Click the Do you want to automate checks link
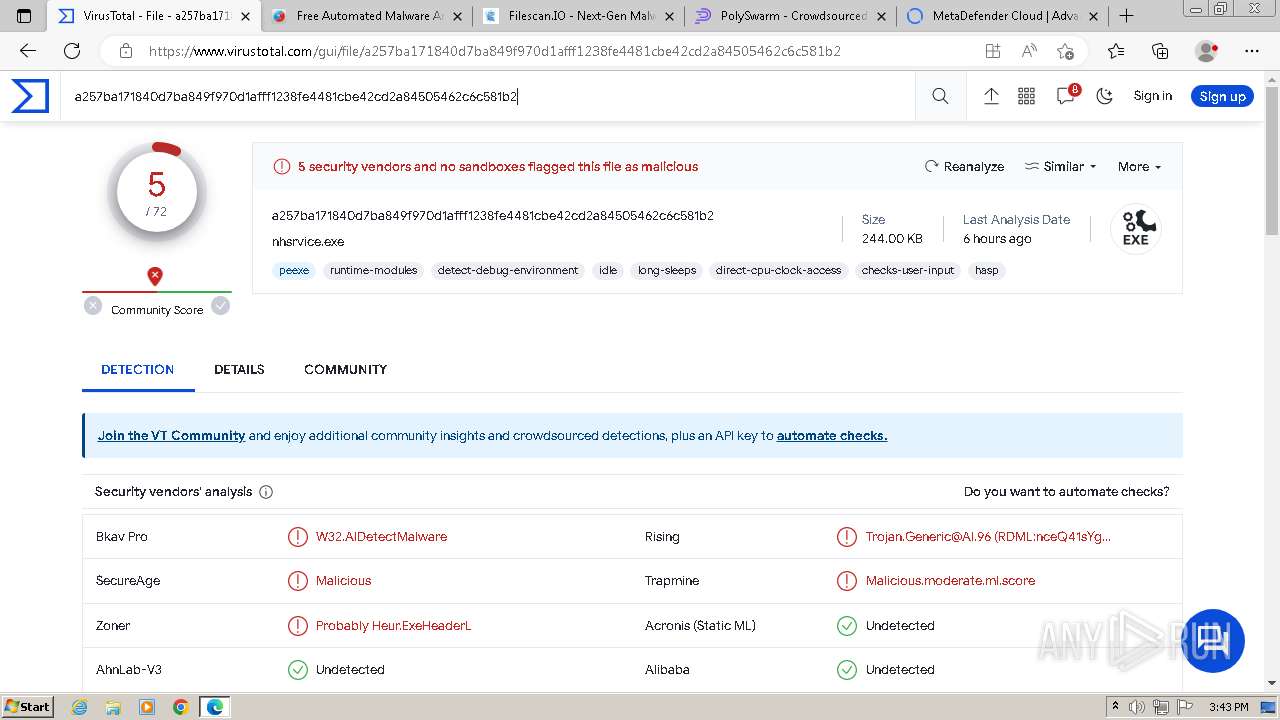 click(x=1066, y=492)
